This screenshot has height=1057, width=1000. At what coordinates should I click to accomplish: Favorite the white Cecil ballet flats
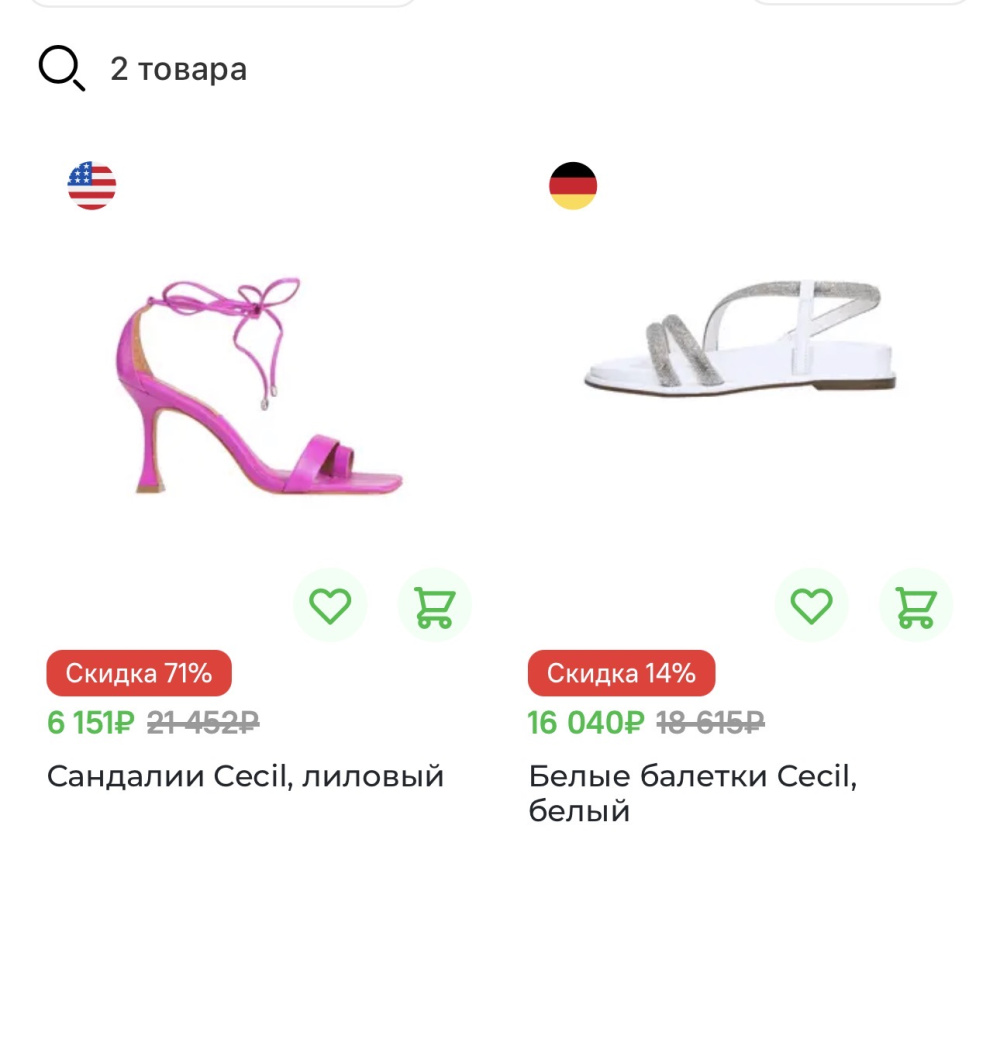(811, 605)
